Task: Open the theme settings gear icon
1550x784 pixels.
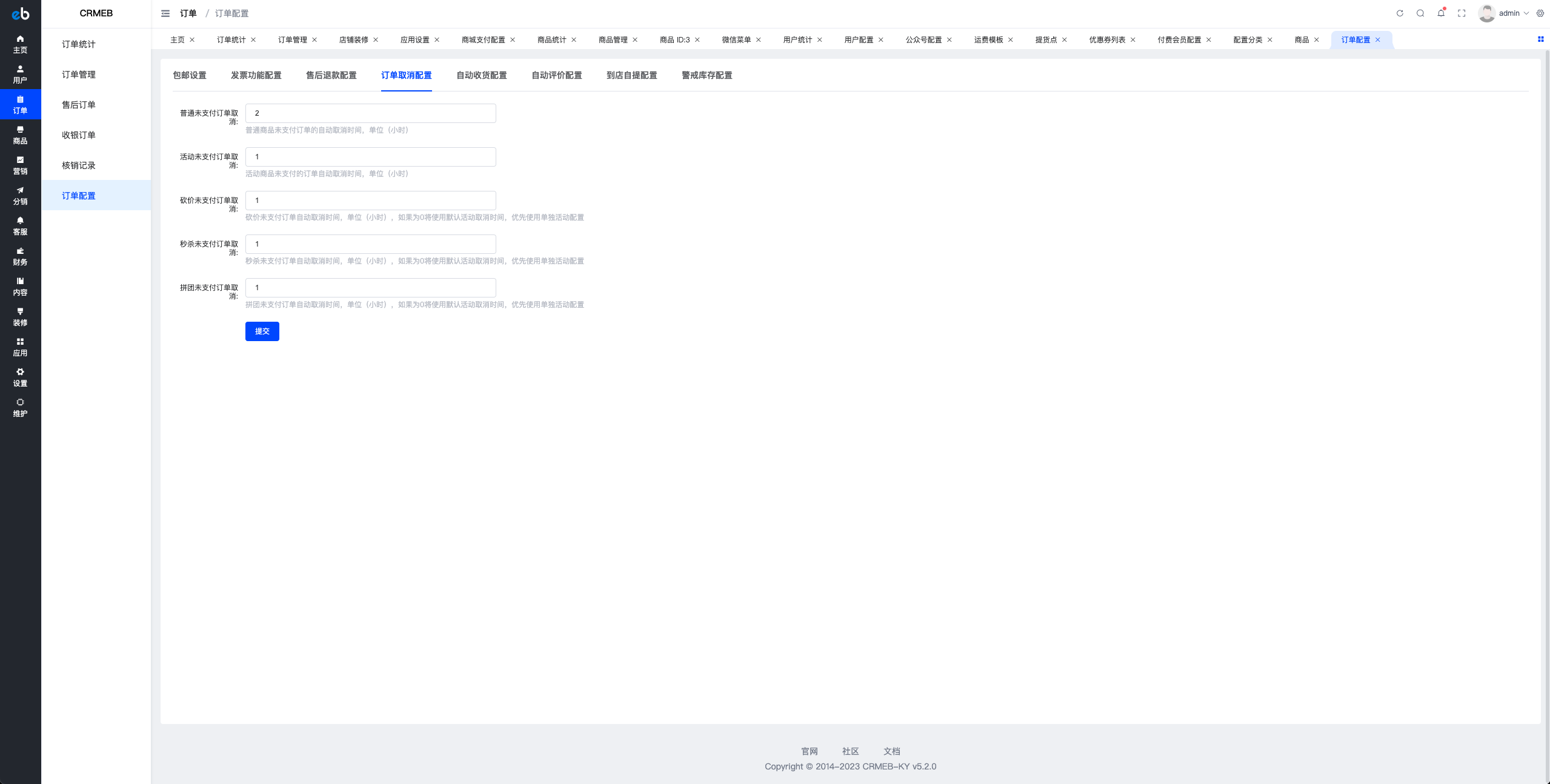Action: [1540, 13]
